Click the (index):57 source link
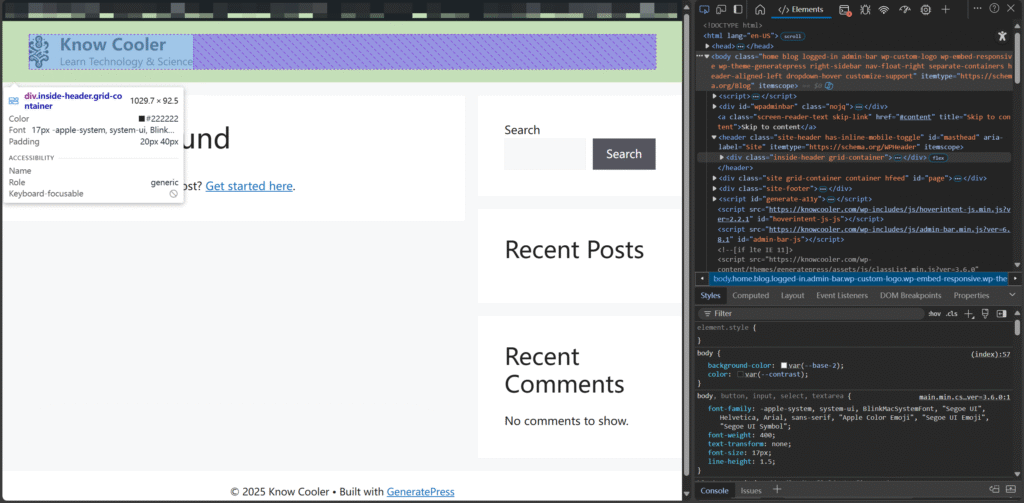 point(991,354)
